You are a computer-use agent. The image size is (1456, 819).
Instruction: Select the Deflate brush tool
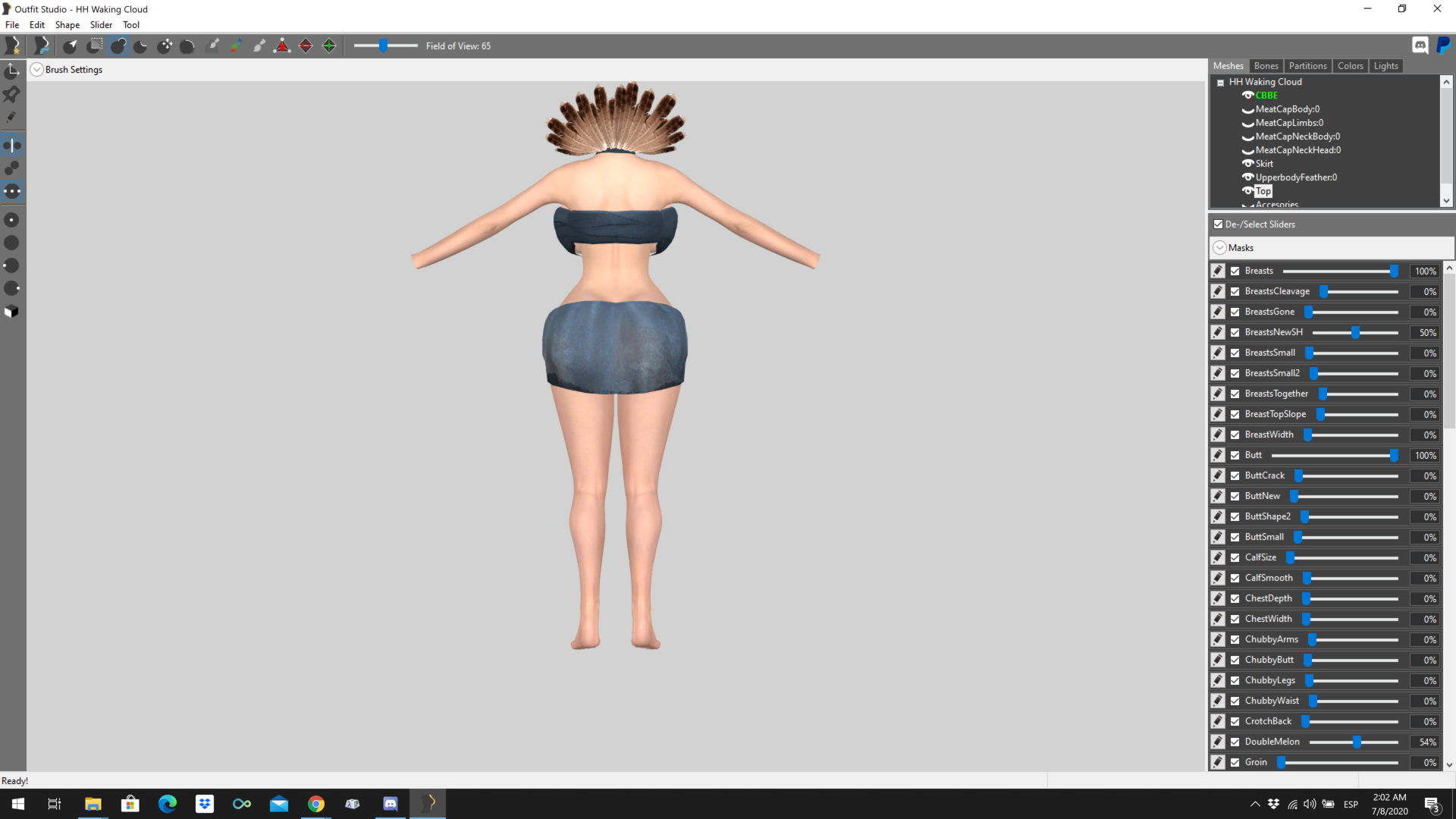(141, 45)
